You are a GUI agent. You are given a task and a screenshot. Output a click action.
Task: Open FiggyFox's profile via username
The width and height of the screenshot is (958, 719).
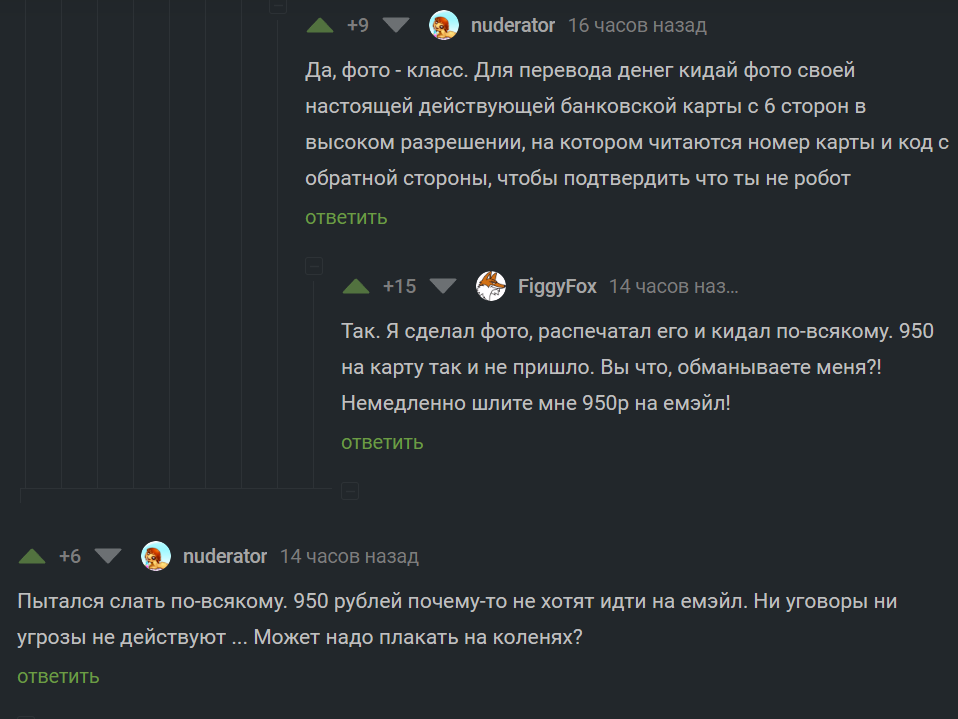click(557, 287)
